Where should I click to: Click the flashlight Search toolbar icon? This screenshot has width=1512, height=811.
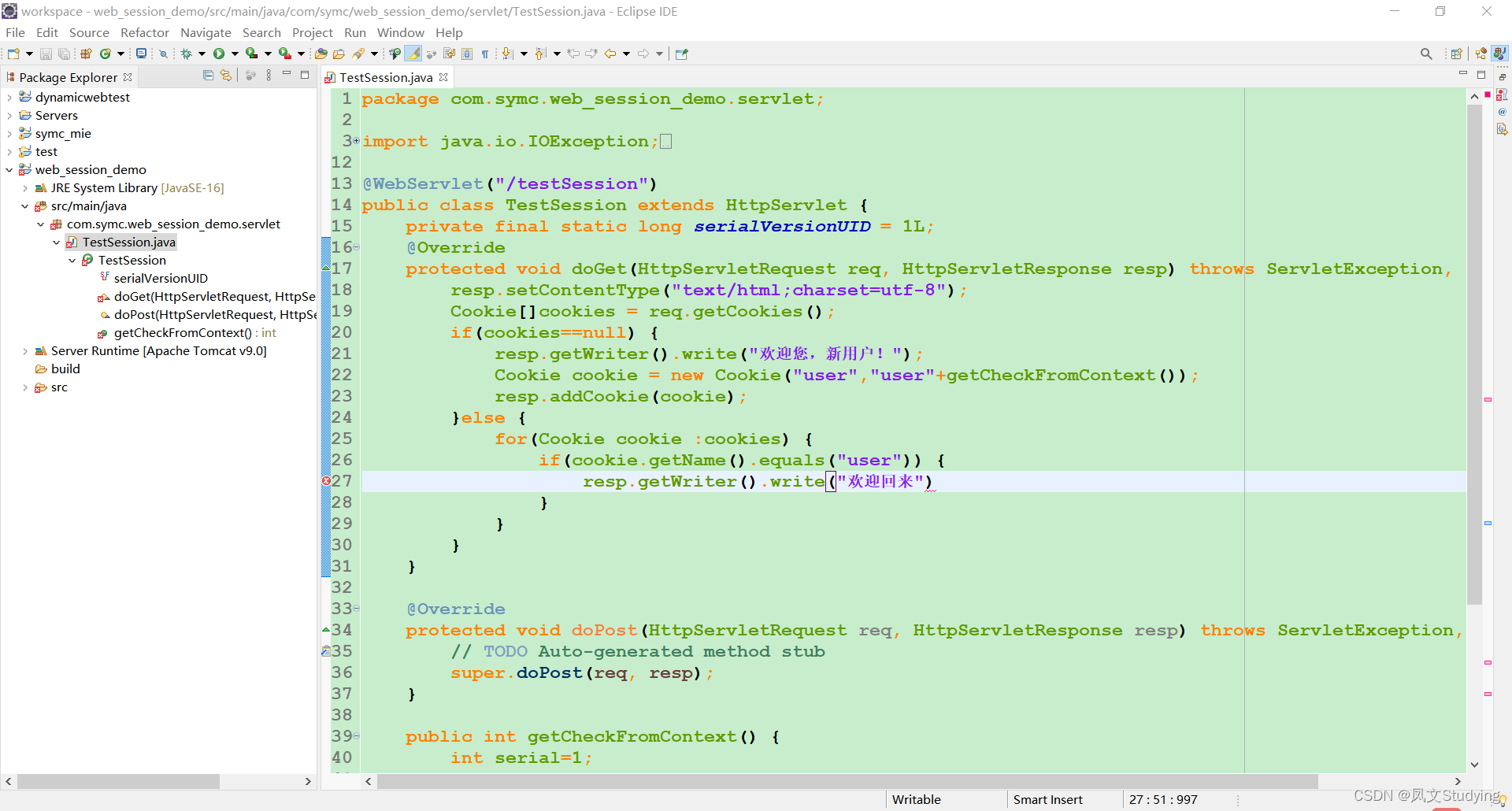coord(359,54)
